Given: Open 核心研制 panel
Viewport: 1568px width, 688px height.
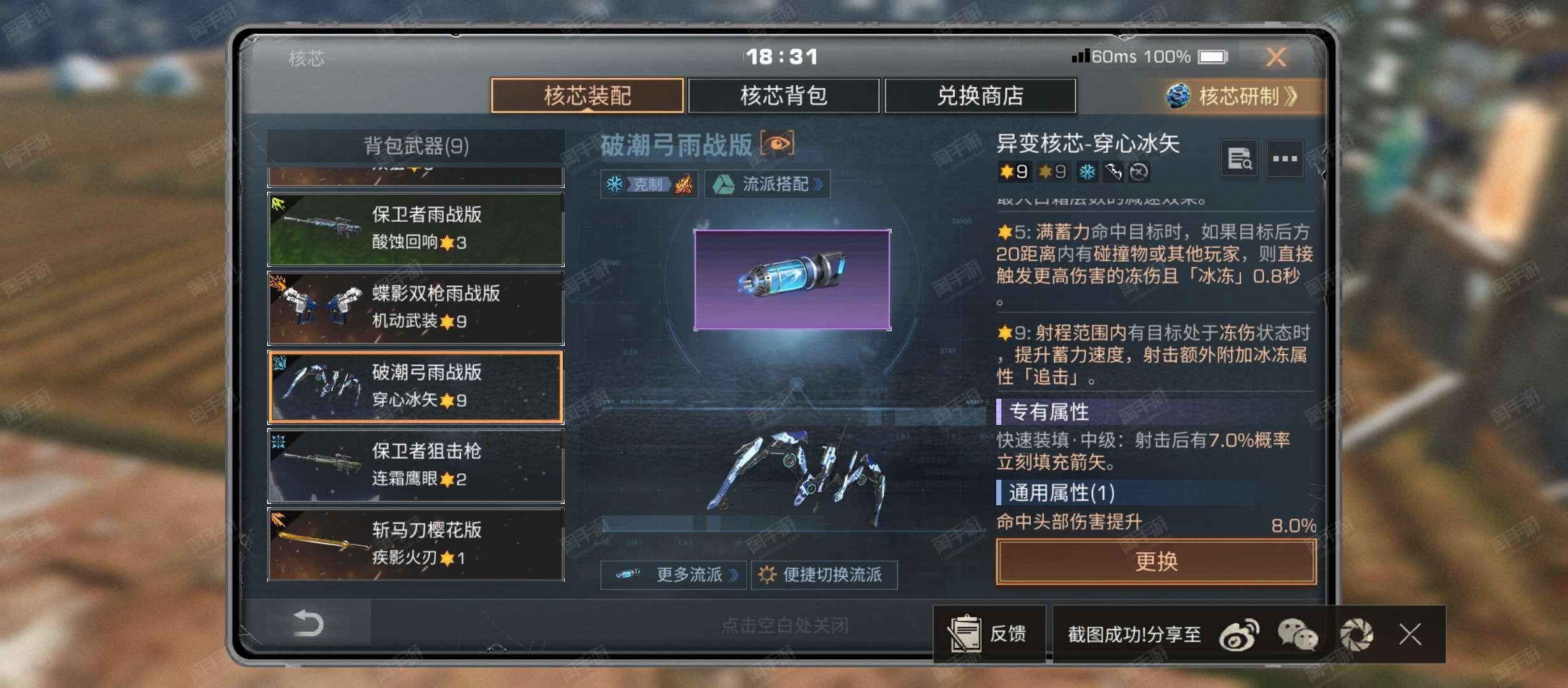Looking at the screenshot, I should (1233, 96).
